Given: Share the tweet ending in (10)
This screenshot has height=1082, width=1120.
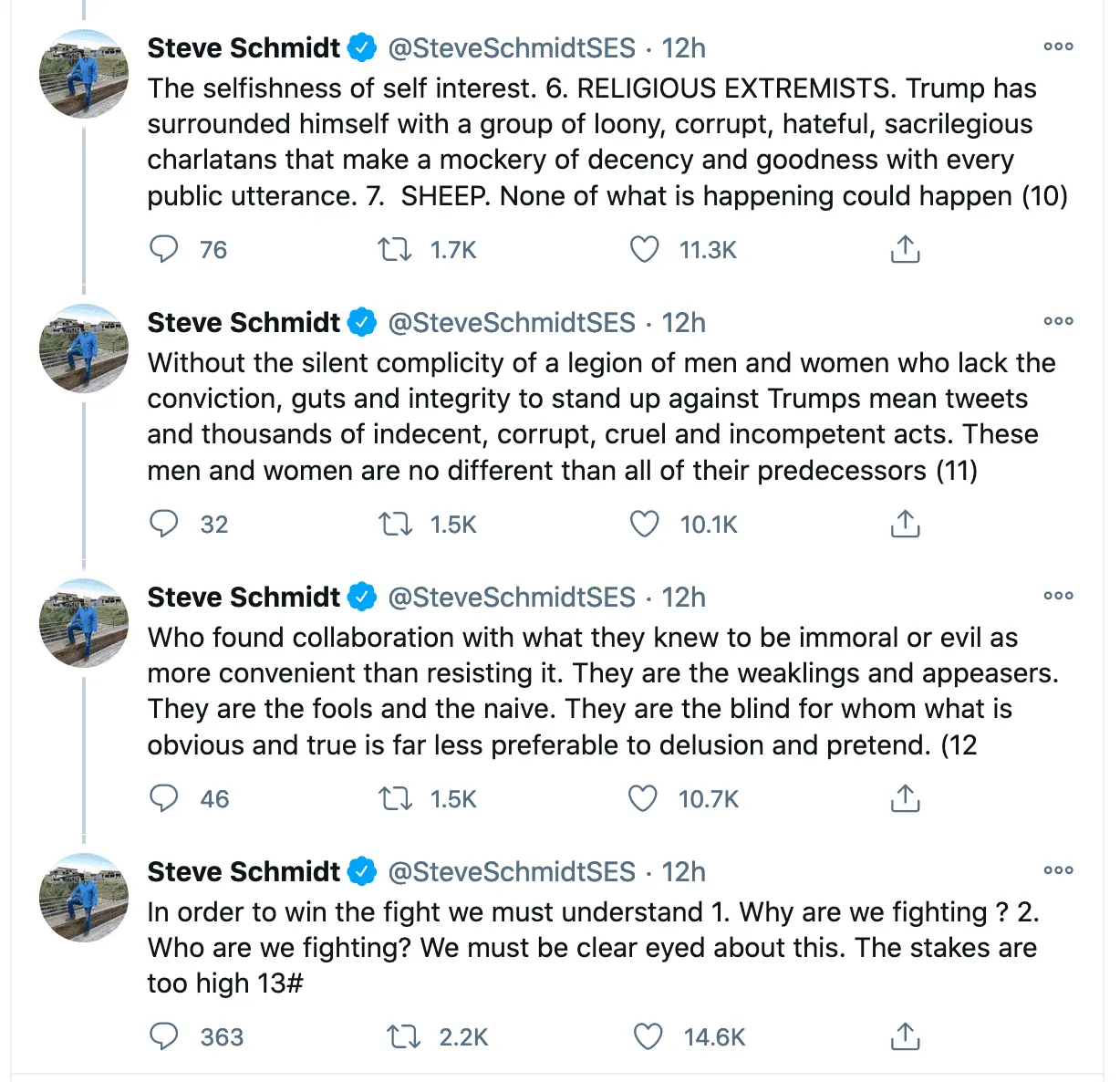Looking at the screenshot, I should pyautogui.click(x=904, y=249).
